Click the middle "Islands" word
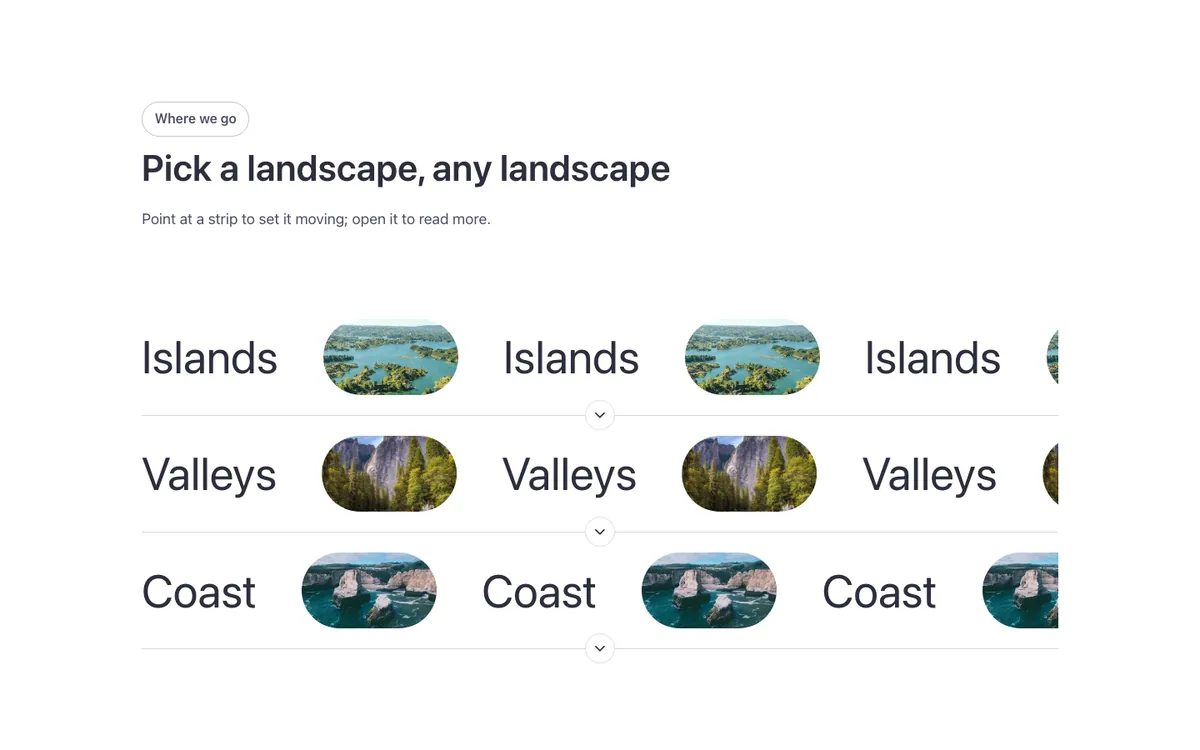The height and width of the screenshot is (750, 1200). point(571,358)
